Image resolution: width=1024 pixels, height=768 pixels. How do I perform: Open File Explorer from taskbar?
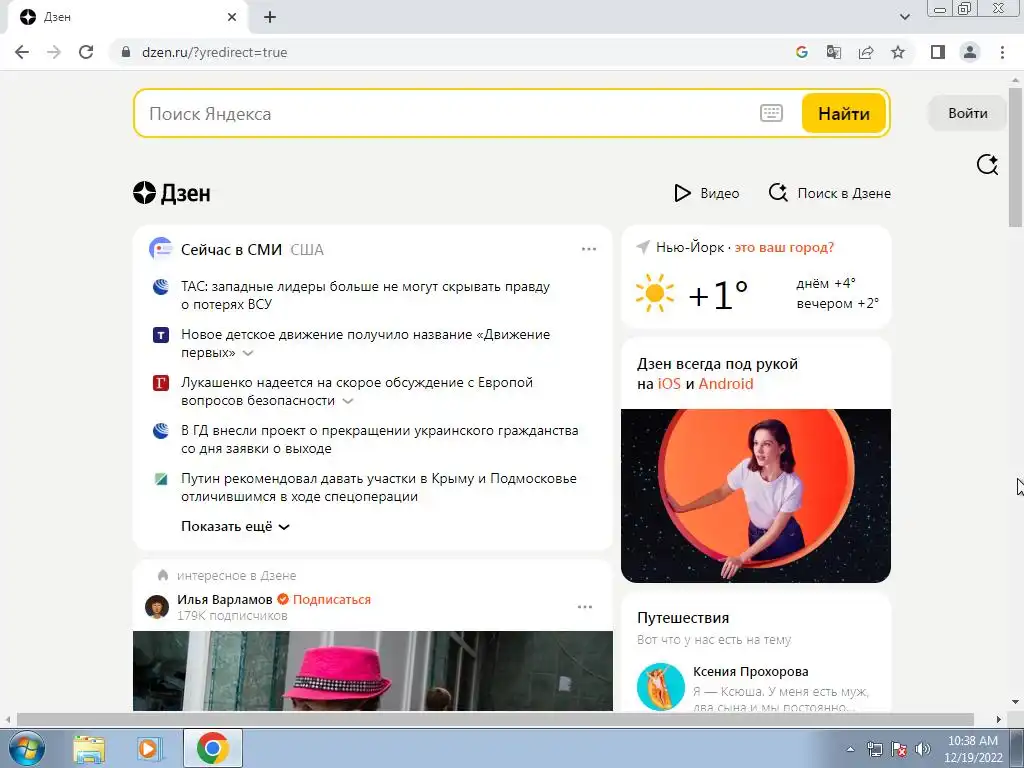89,748
